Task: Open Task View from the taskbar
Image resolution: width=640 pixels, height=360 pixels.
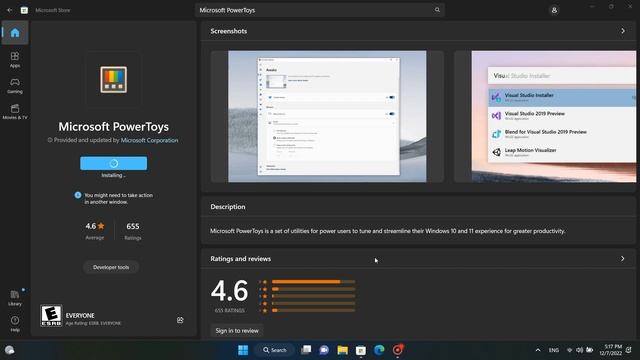Action: pyautogui.click(x=306, y=350)
